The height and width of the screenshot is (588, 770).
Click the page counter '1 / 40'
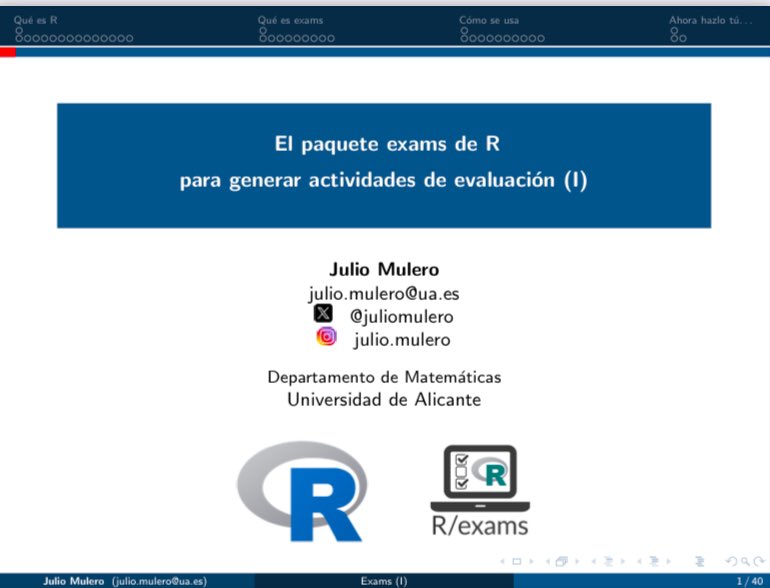click(750, 581)
